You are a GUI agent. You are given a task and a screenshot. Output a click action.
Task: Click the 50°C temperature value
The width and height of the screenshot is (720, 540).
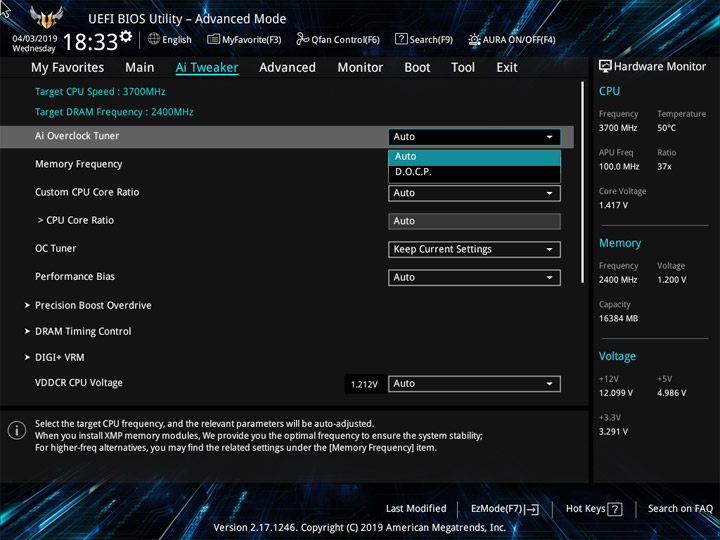(x=666, y=128)
